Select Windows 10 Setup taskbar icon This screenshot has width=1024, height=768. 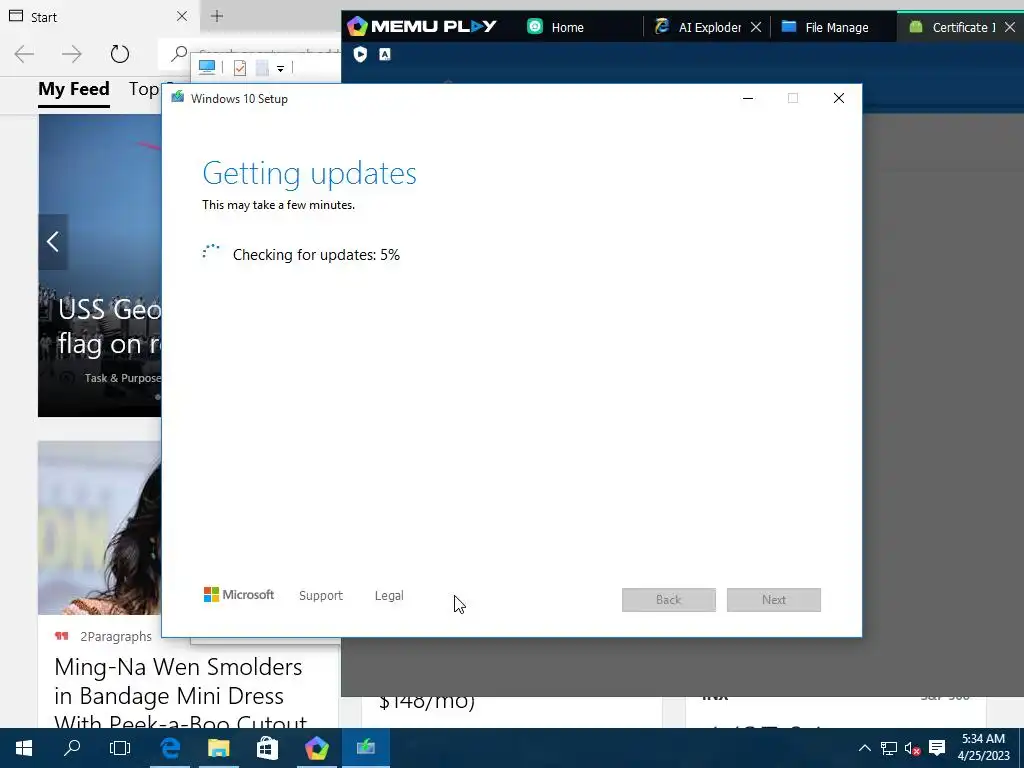[x=366, y=746]
